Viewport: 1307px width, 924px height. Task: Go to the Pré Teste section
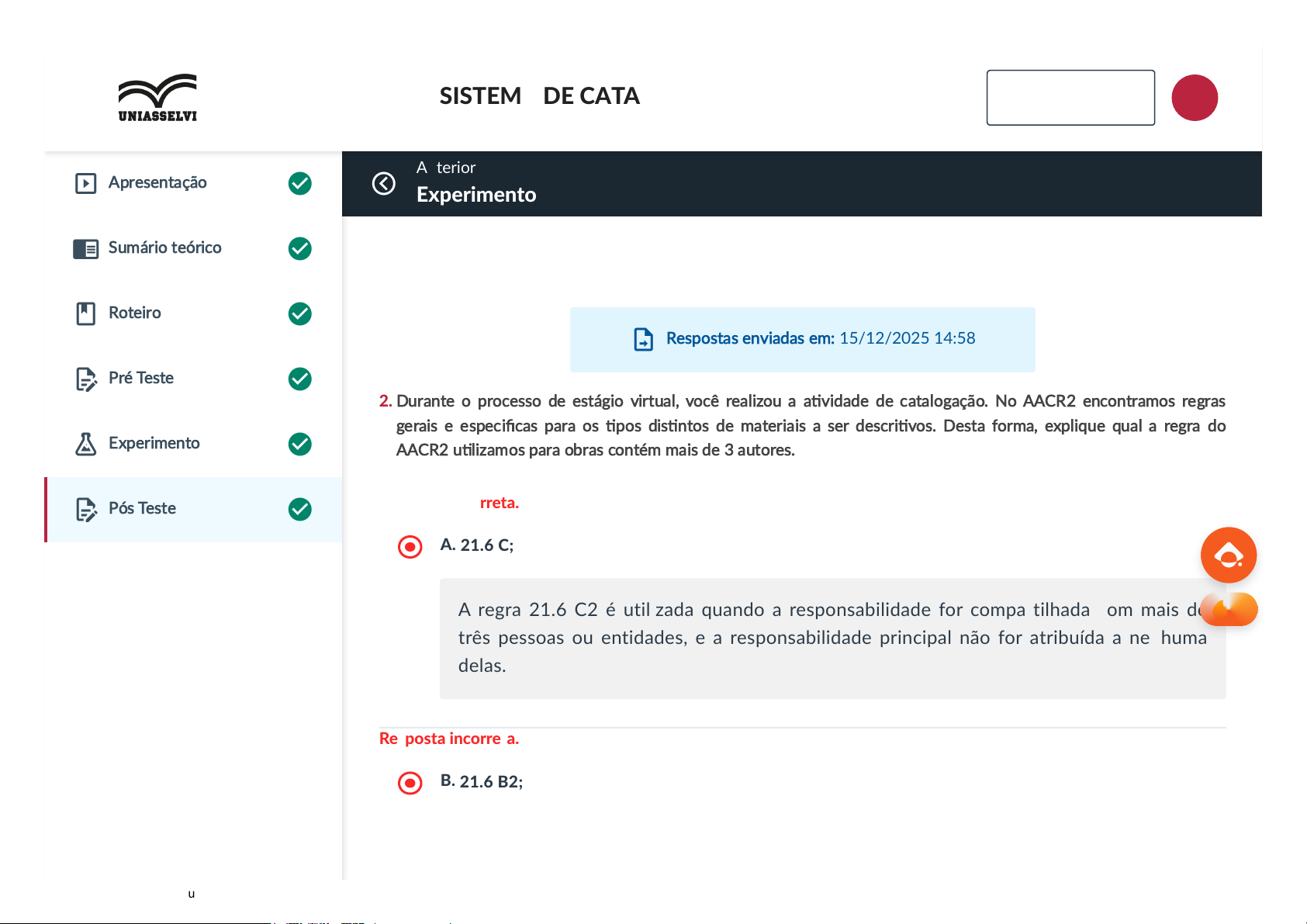click(x=141, y=379)
